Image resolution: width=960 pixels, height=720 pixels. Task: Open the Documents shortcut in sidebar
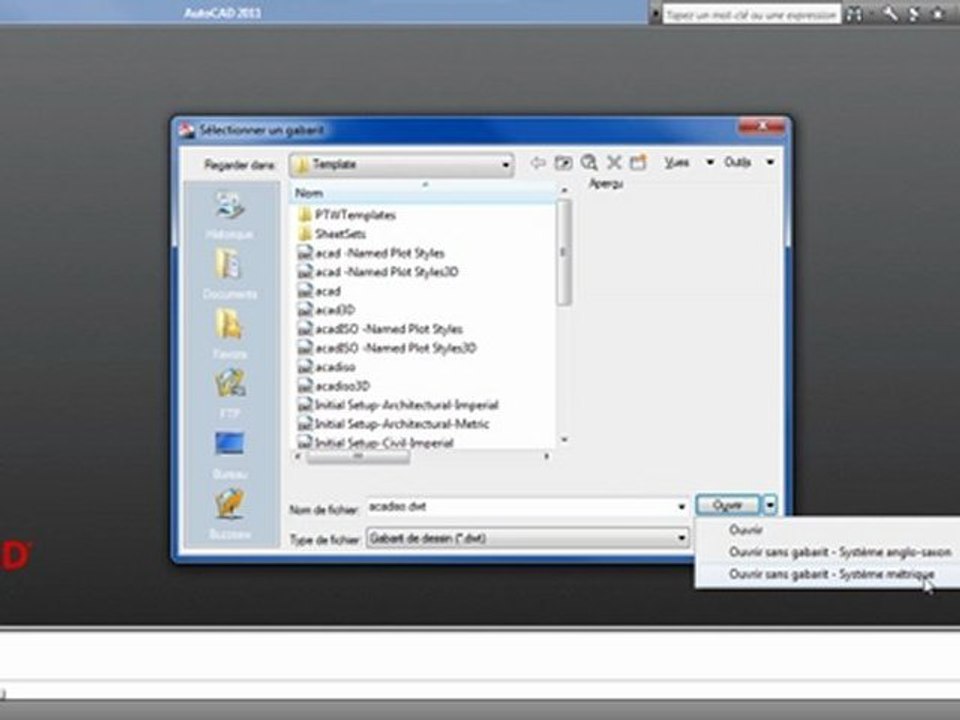coord(230,274)
